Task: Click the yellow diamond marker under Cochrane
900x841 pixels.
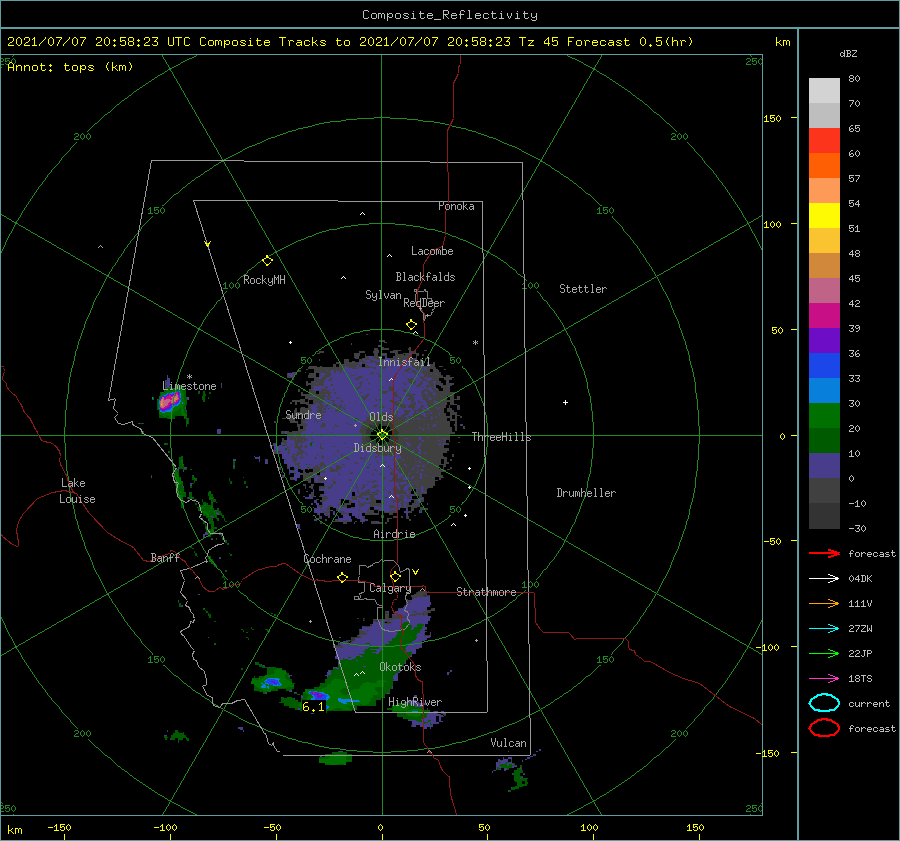Action: (342, 577)
